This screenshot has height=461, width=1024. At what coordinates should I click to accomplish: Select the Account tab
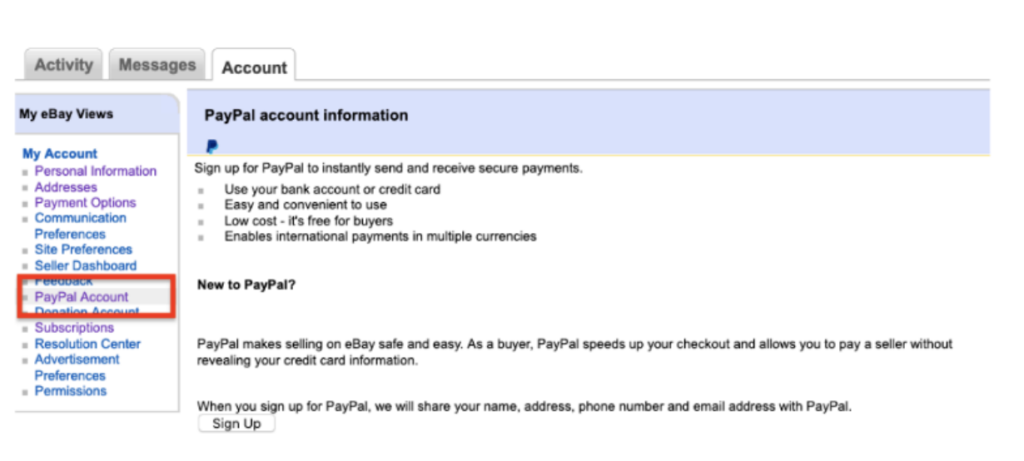click(x=254, y=68)
